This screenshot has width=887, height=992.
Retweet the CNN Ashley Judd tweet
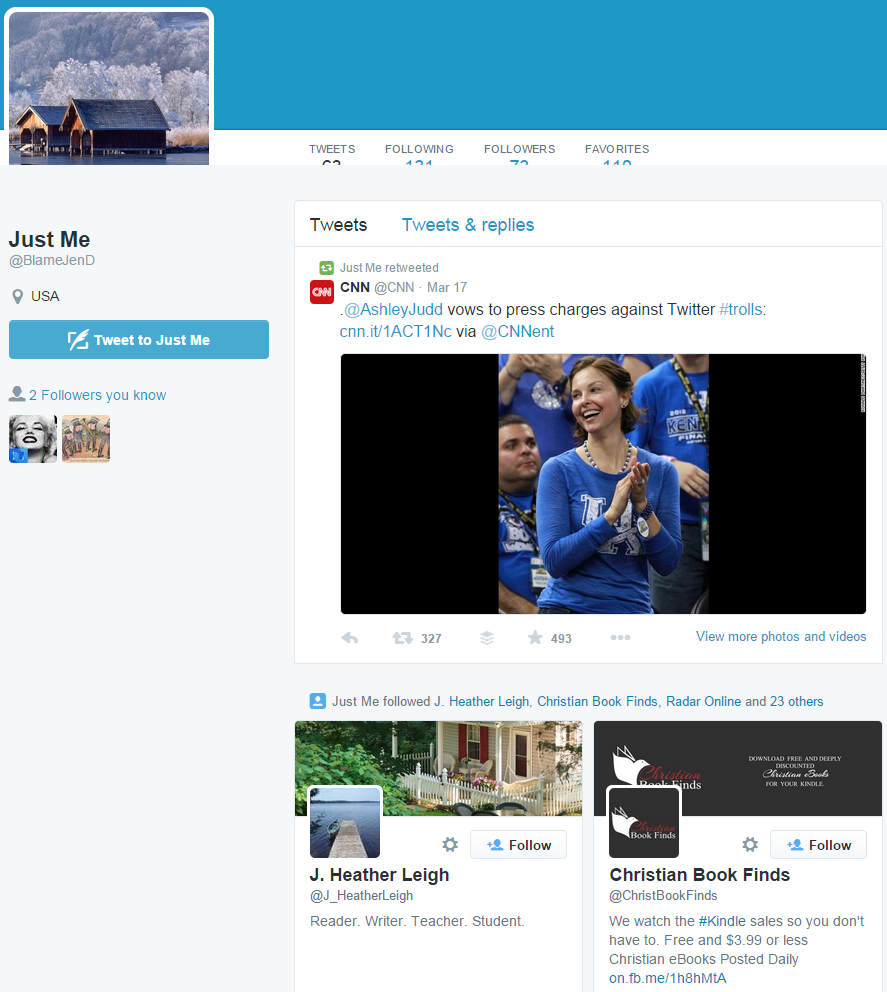403,638
